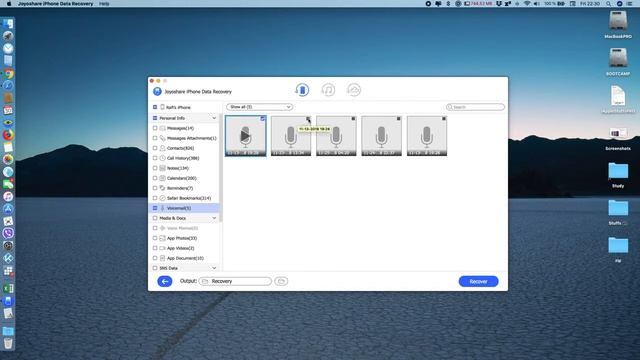Open Google Chrome from the Dock

tap(8, 73)
